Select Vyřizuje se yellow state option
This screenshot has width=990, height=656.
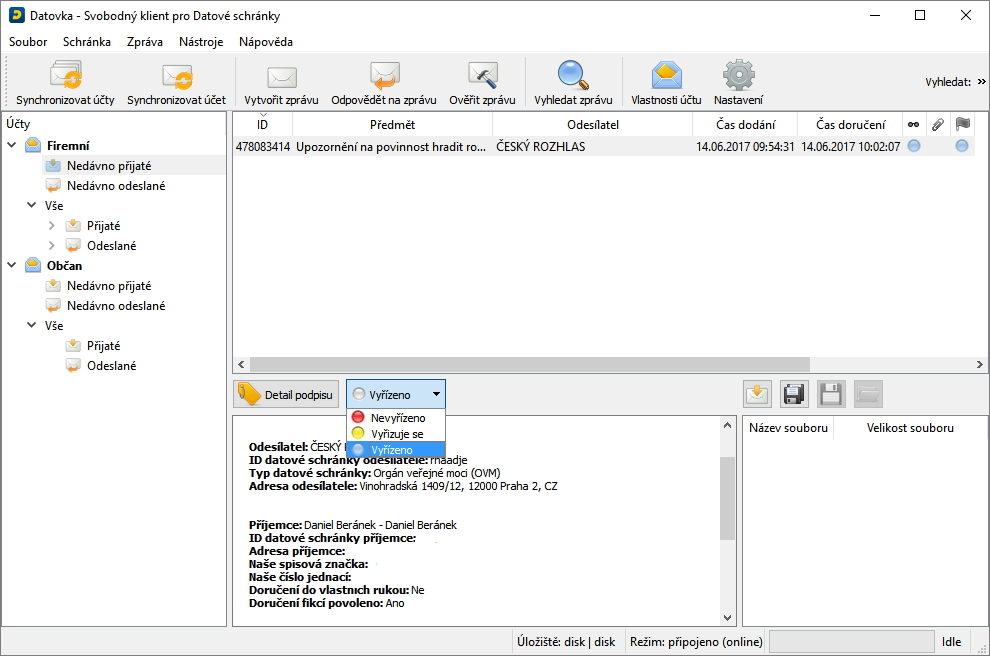(x=397, y=434)
